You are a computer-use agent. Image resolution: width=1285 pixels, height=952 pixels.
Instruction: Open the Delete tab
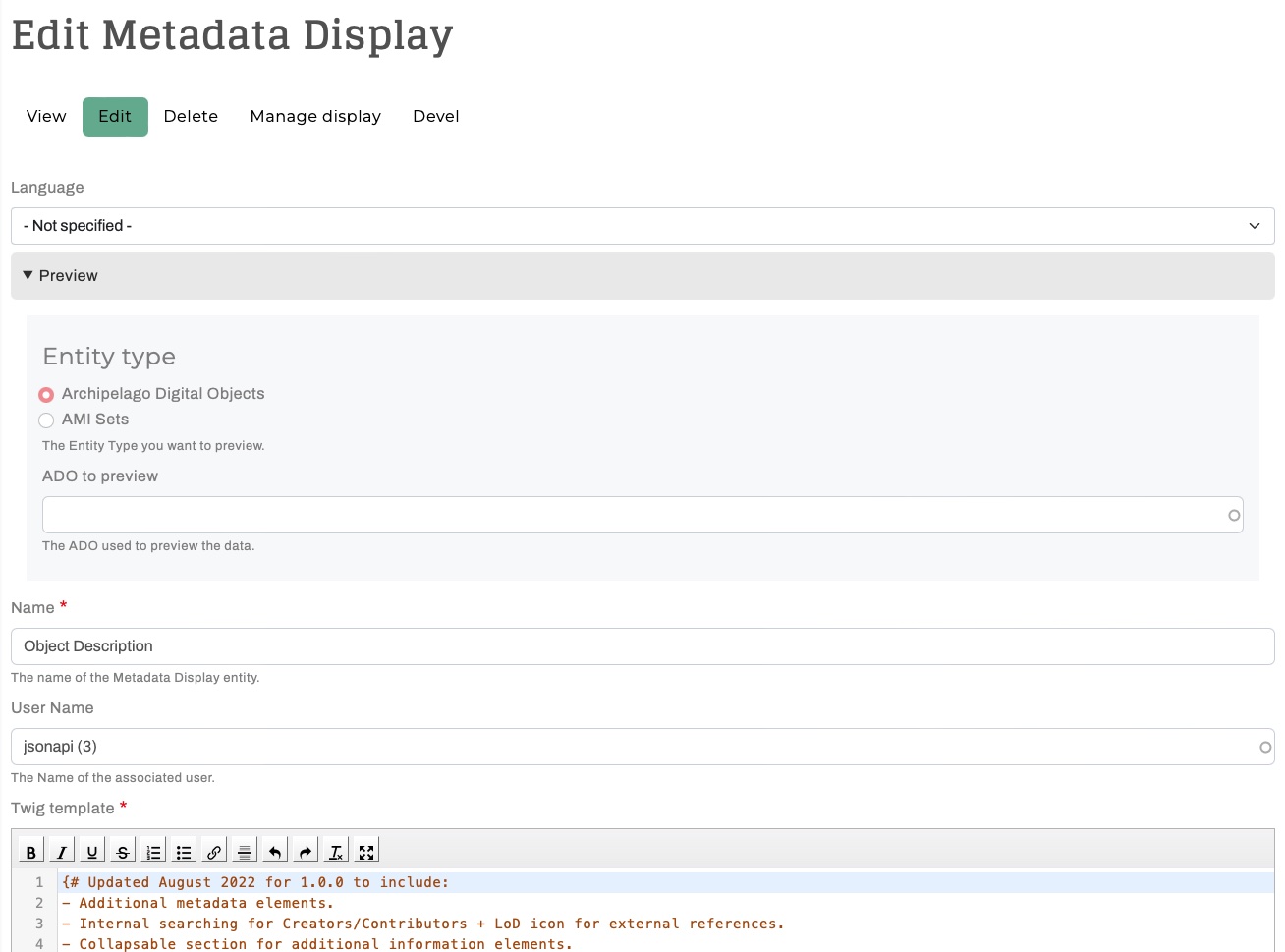(x=191, y=117)
